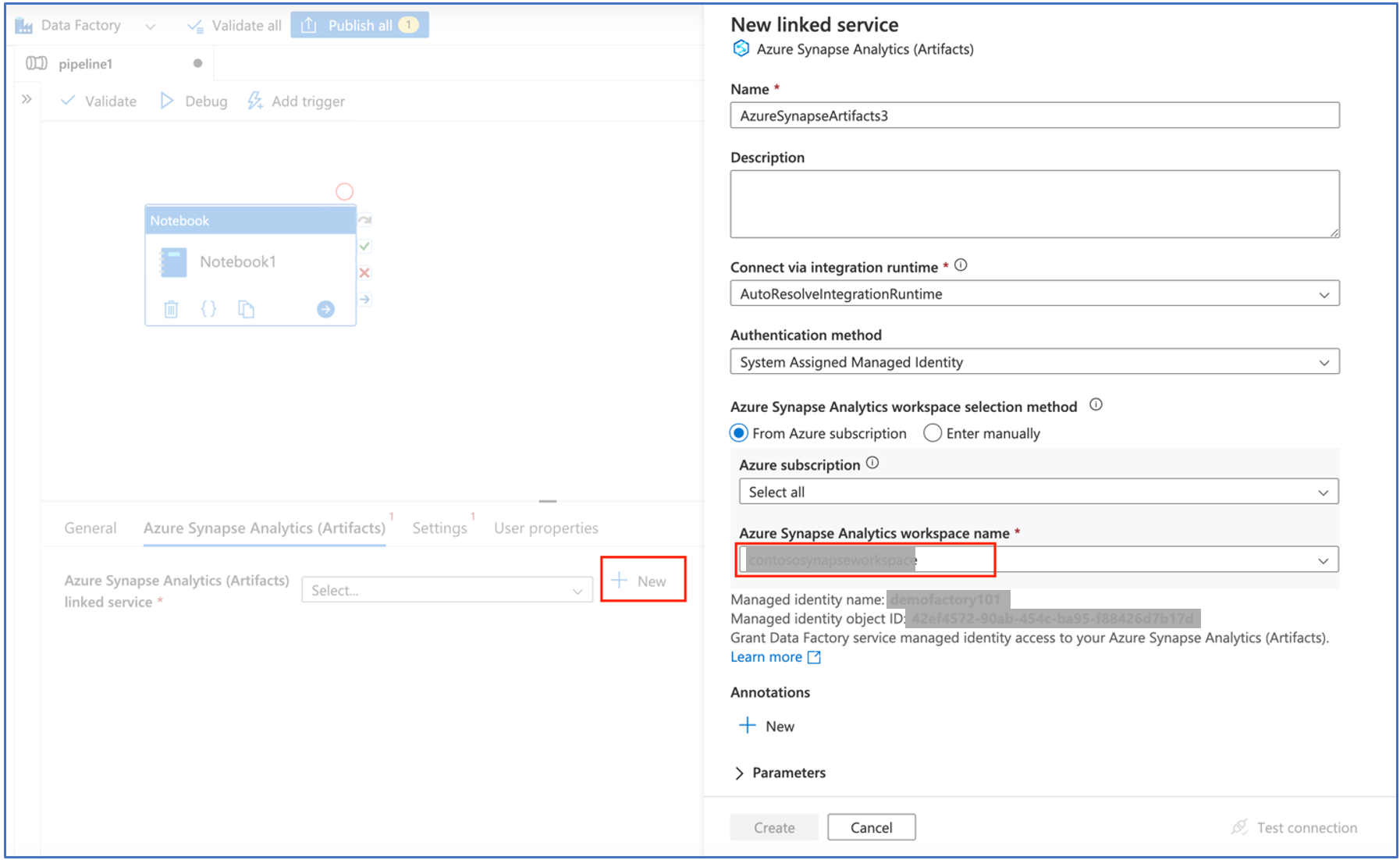Click Test connection
The image size is (1400, 860).
[x=1295, y=828]
